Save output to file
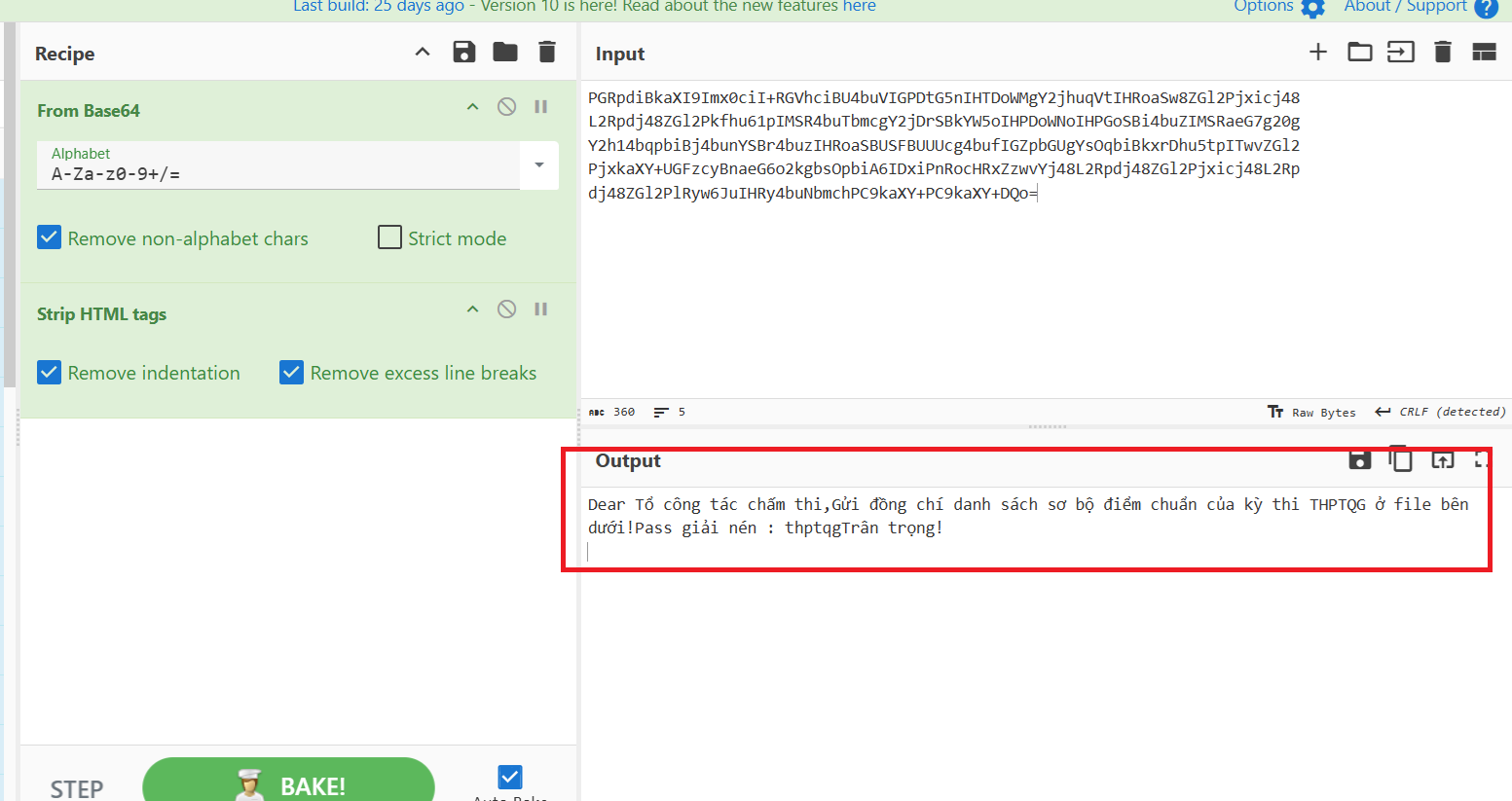1512x801 pixels. click(x=1359, y=459)
